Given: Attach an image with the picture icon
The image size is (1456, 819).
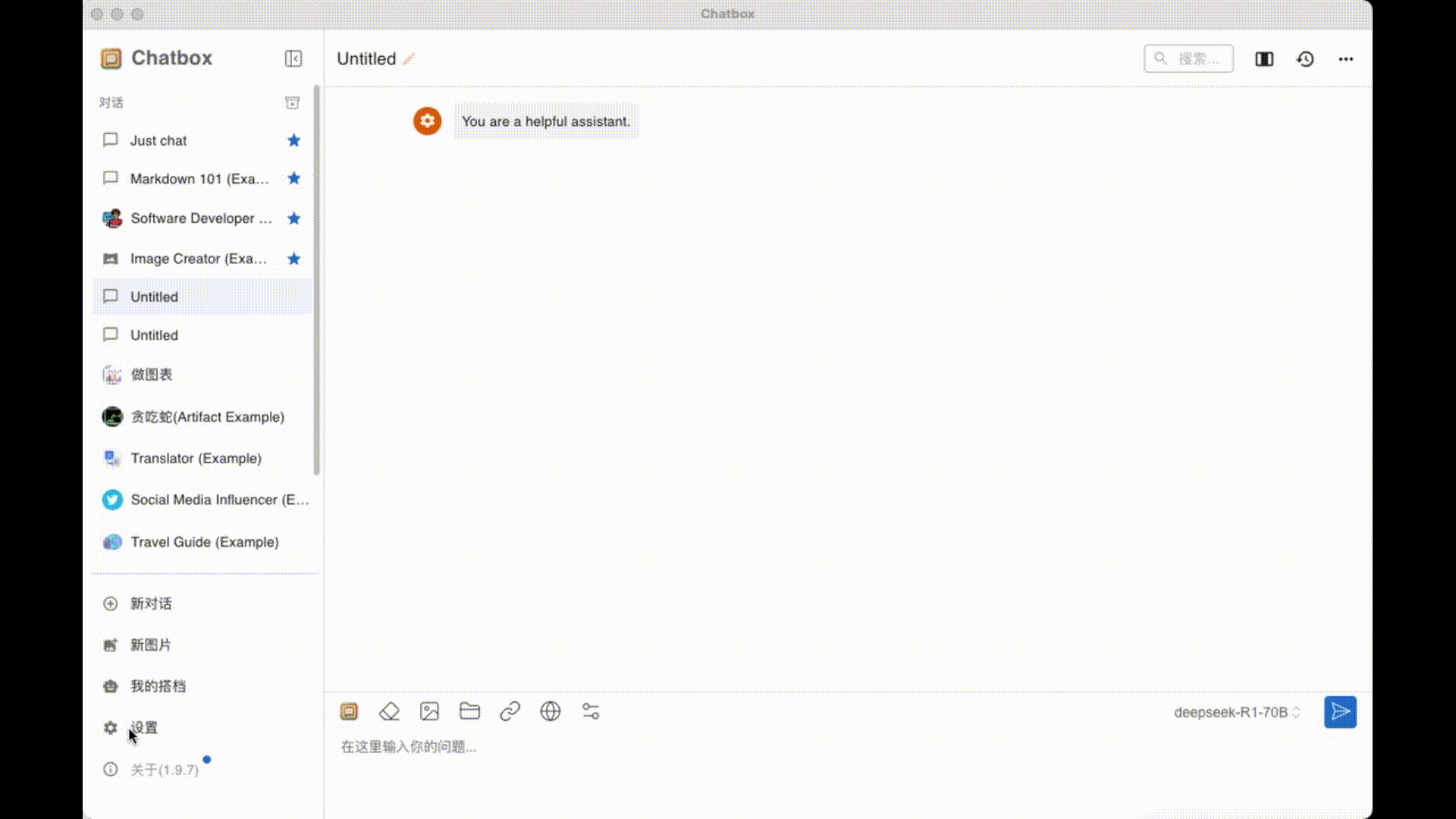Looking at the screenshot, I should coord(429,711).
